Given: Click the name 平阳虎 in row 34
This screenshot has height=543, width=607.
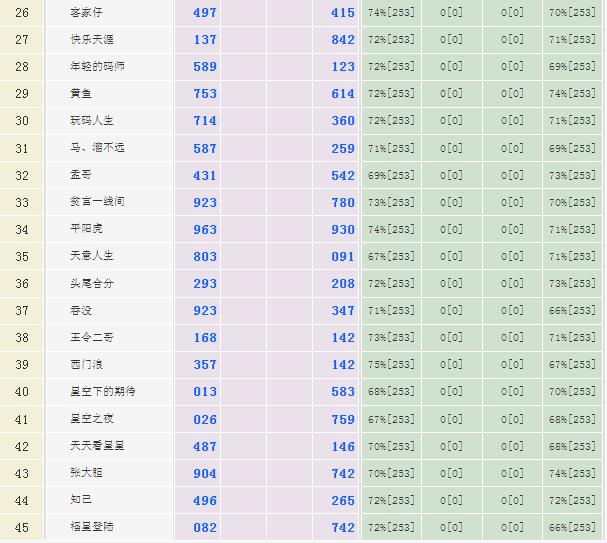Looking at the screenshot, I should (x=85, y=229).
